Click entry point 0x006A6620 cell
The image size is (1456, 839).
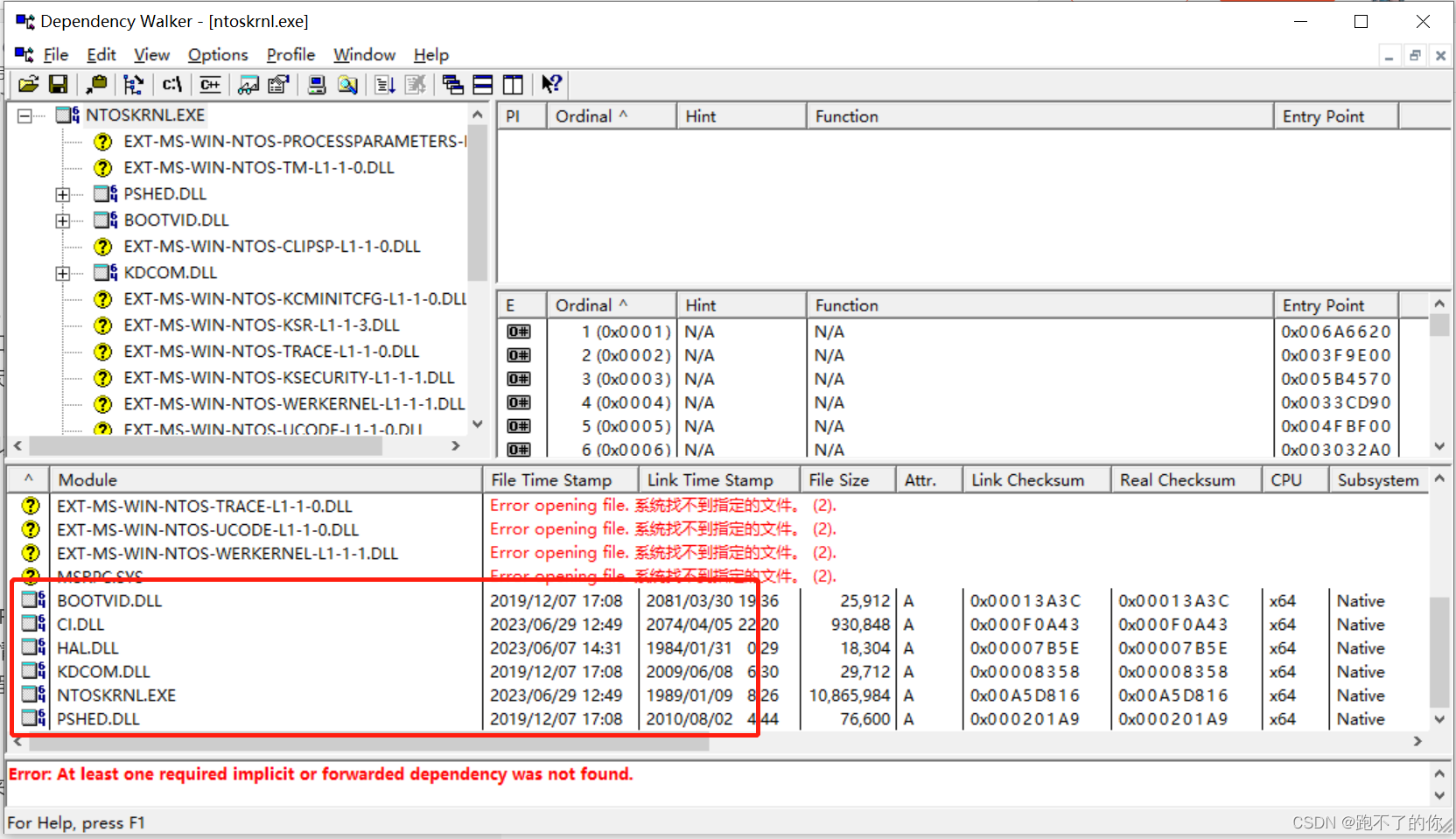pos(1336,332)
